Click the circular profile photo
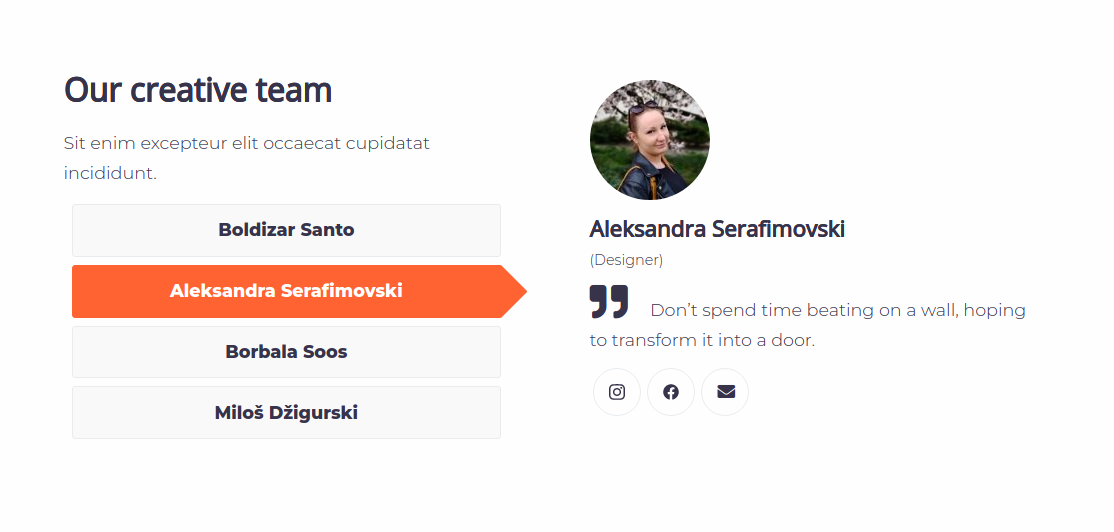The image size is (1114, 532). click(650, 140)
